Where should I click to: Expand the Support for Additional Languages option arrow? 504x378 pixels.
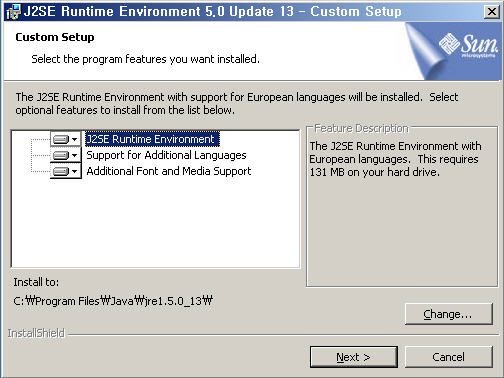75,155
